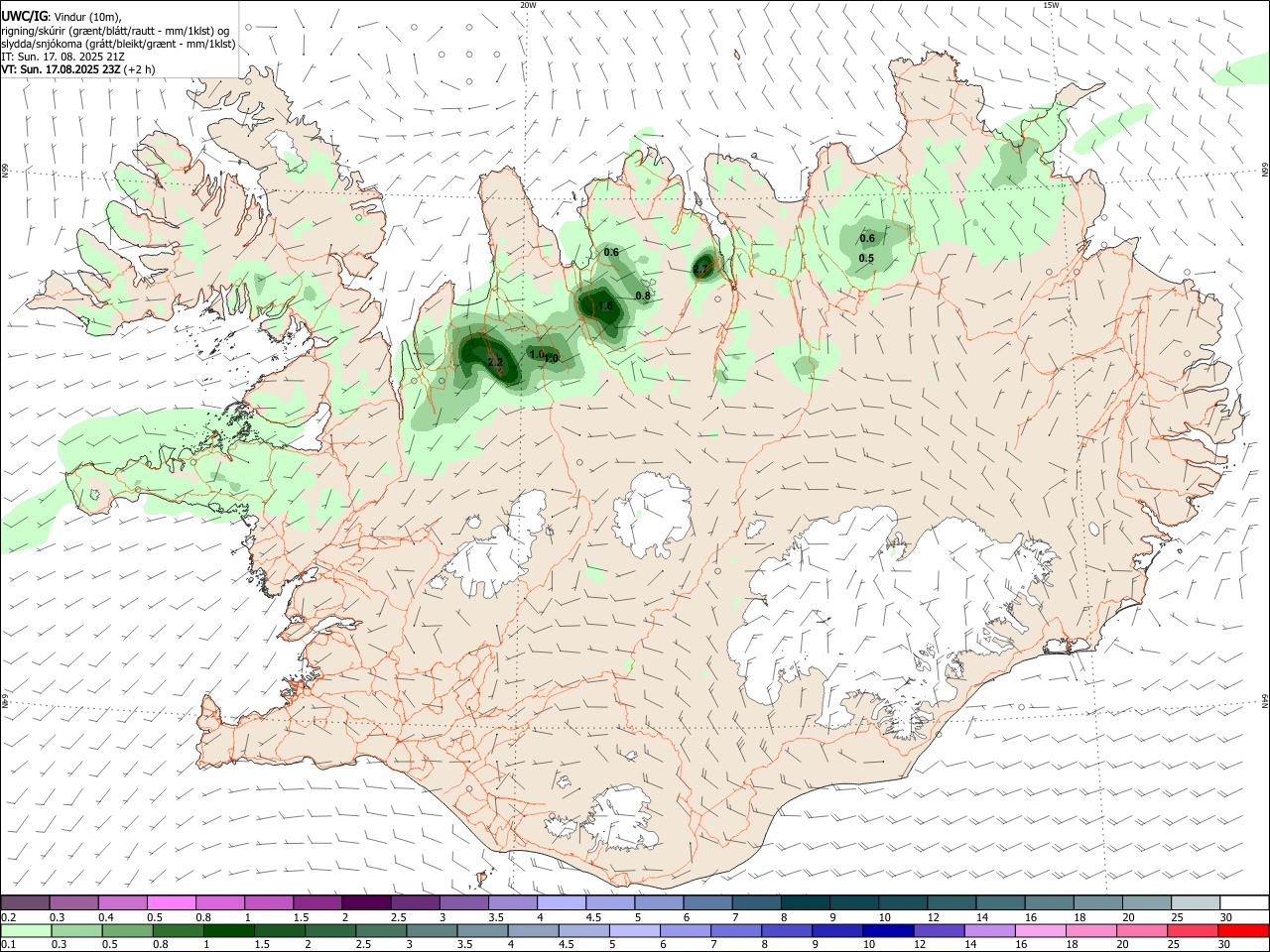
Task: Pick the dark green rain swatch labeled 1
Action: click(229, 930)
